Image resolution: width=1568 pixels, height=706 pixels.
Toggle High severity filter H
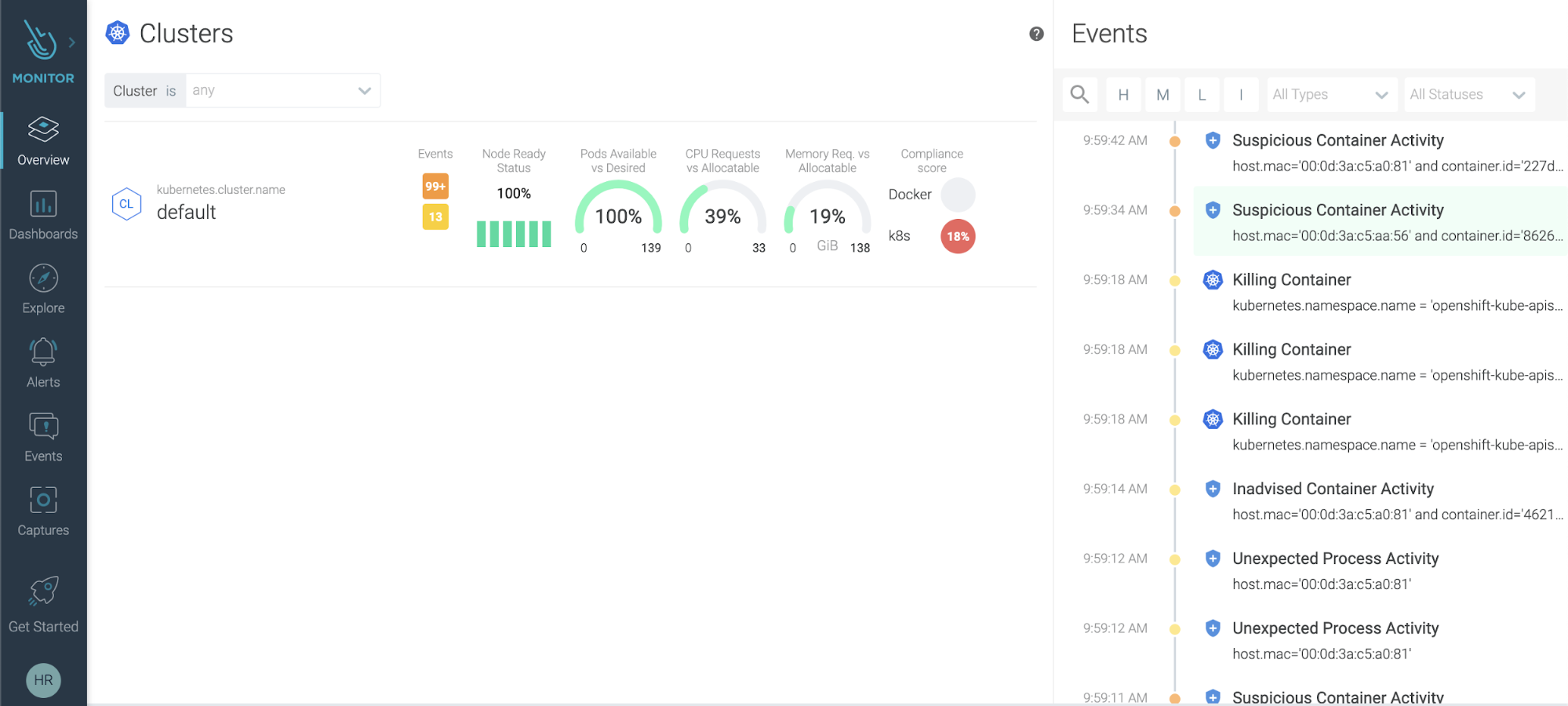(x=1123, y=95)
